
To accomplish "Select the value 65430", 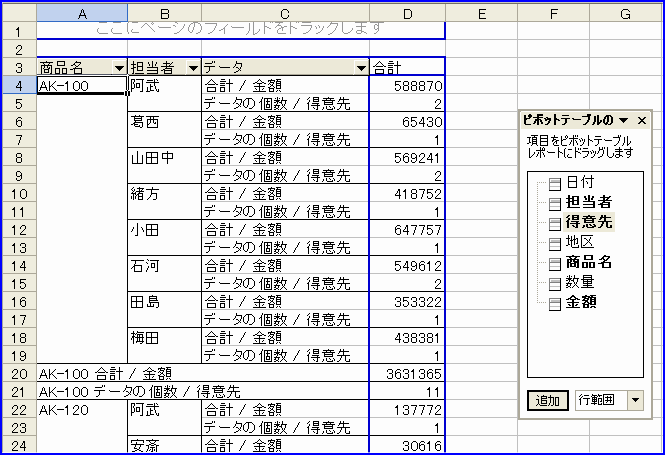I will (x=407, y=122).
